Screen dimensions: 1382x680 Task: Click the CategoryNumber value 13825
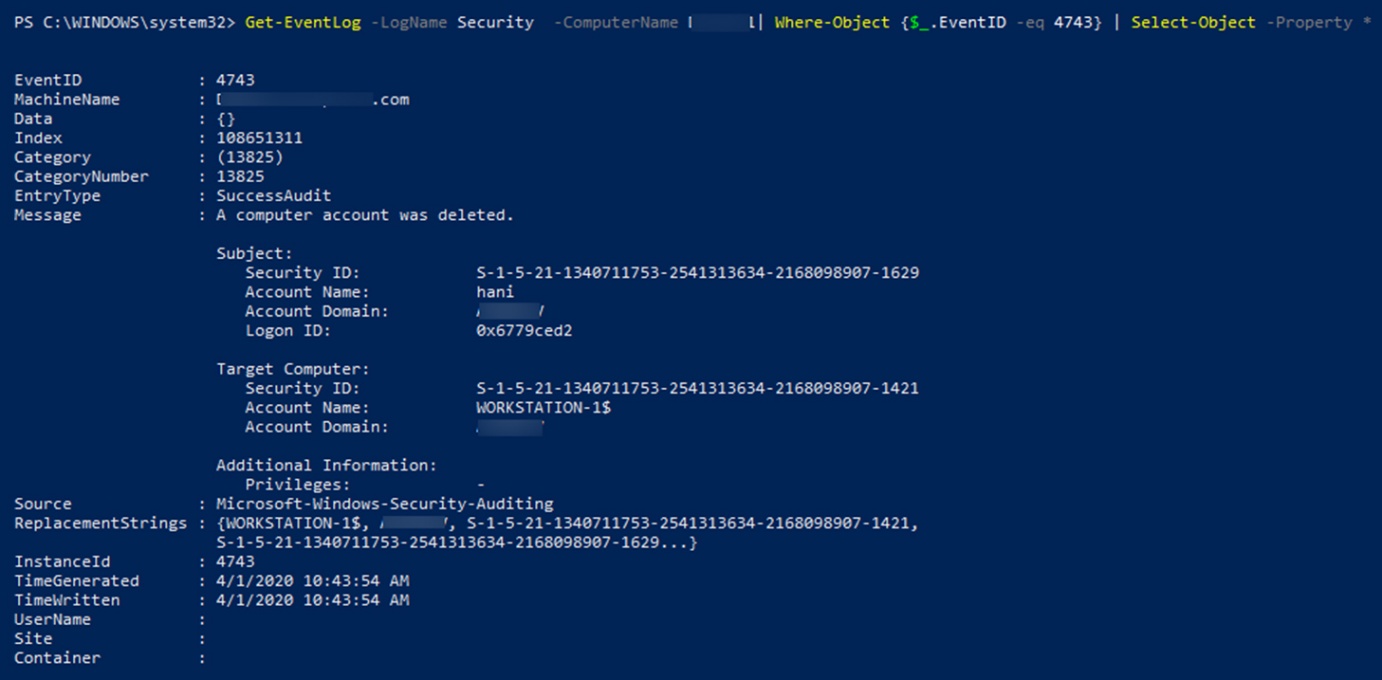pos(240,177)
